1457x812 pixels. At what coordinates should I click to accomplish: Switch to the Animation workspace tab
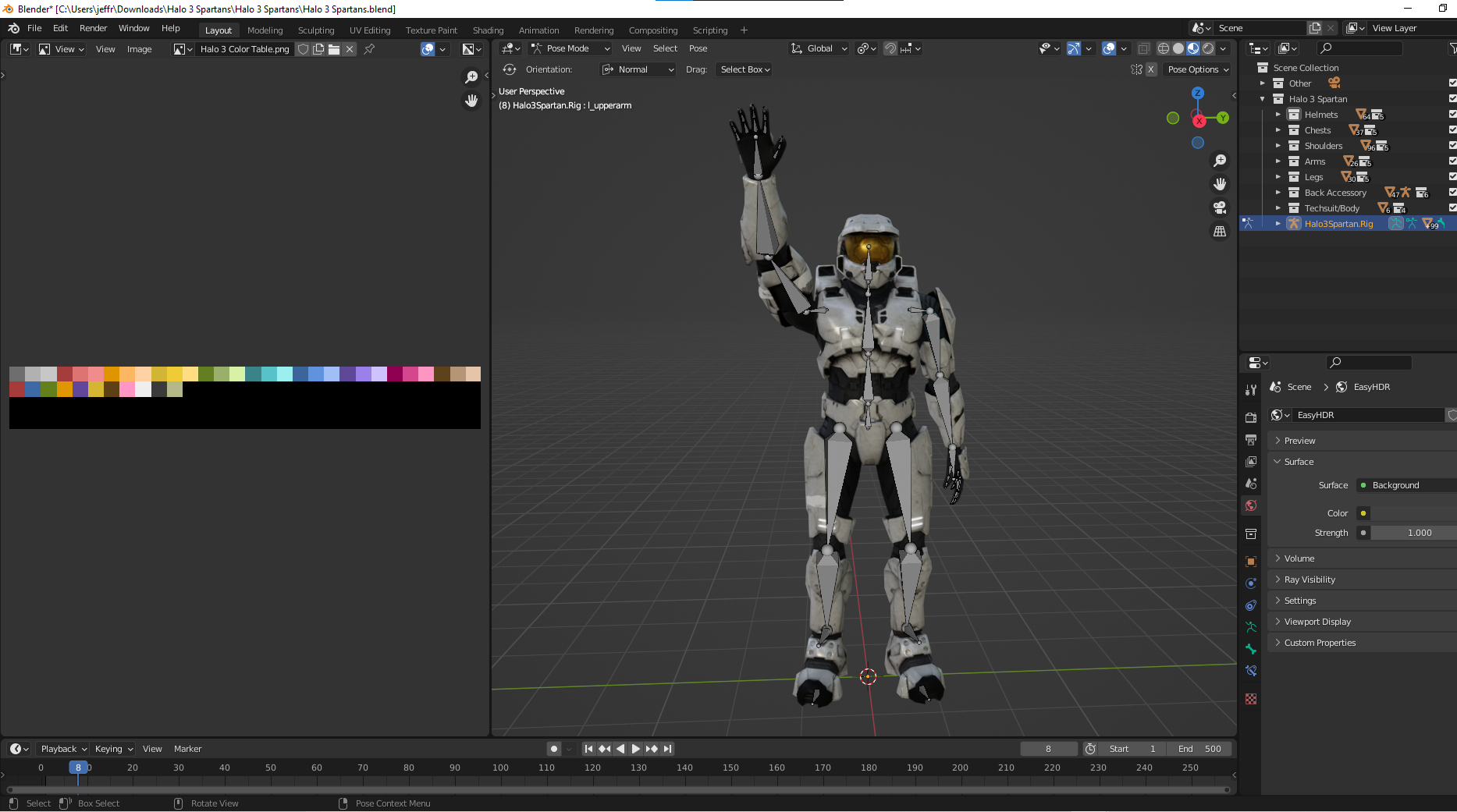pos(539,30)
